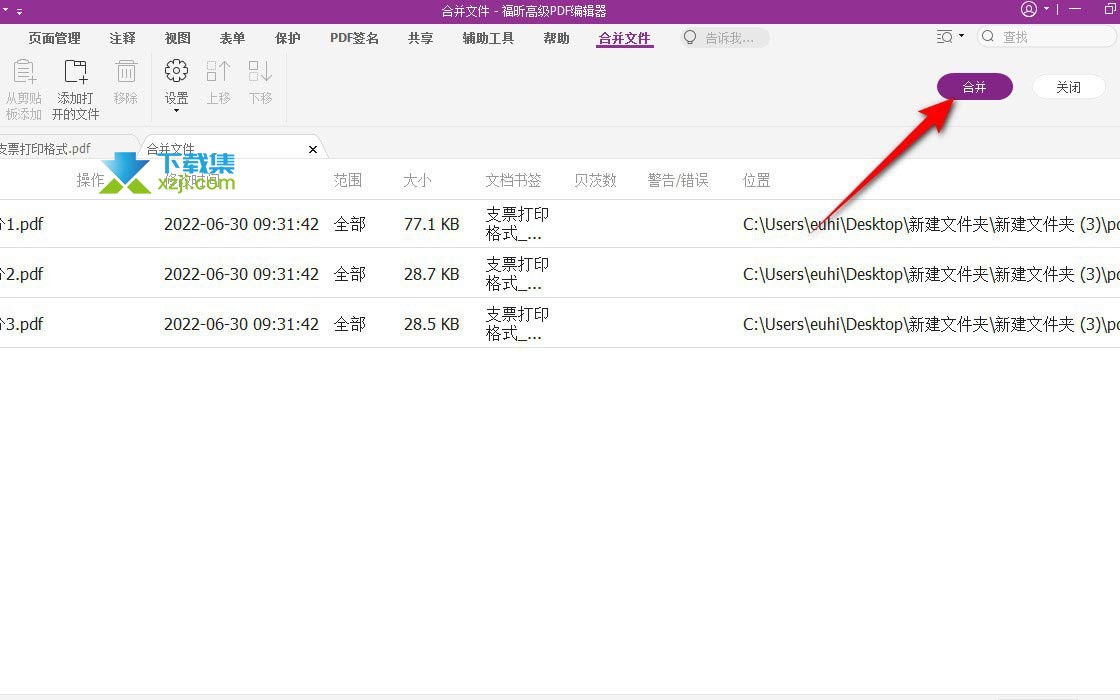1120x700 pixels.
Task: Click the Add from Clipboard icon
Action: pos(24,71)
